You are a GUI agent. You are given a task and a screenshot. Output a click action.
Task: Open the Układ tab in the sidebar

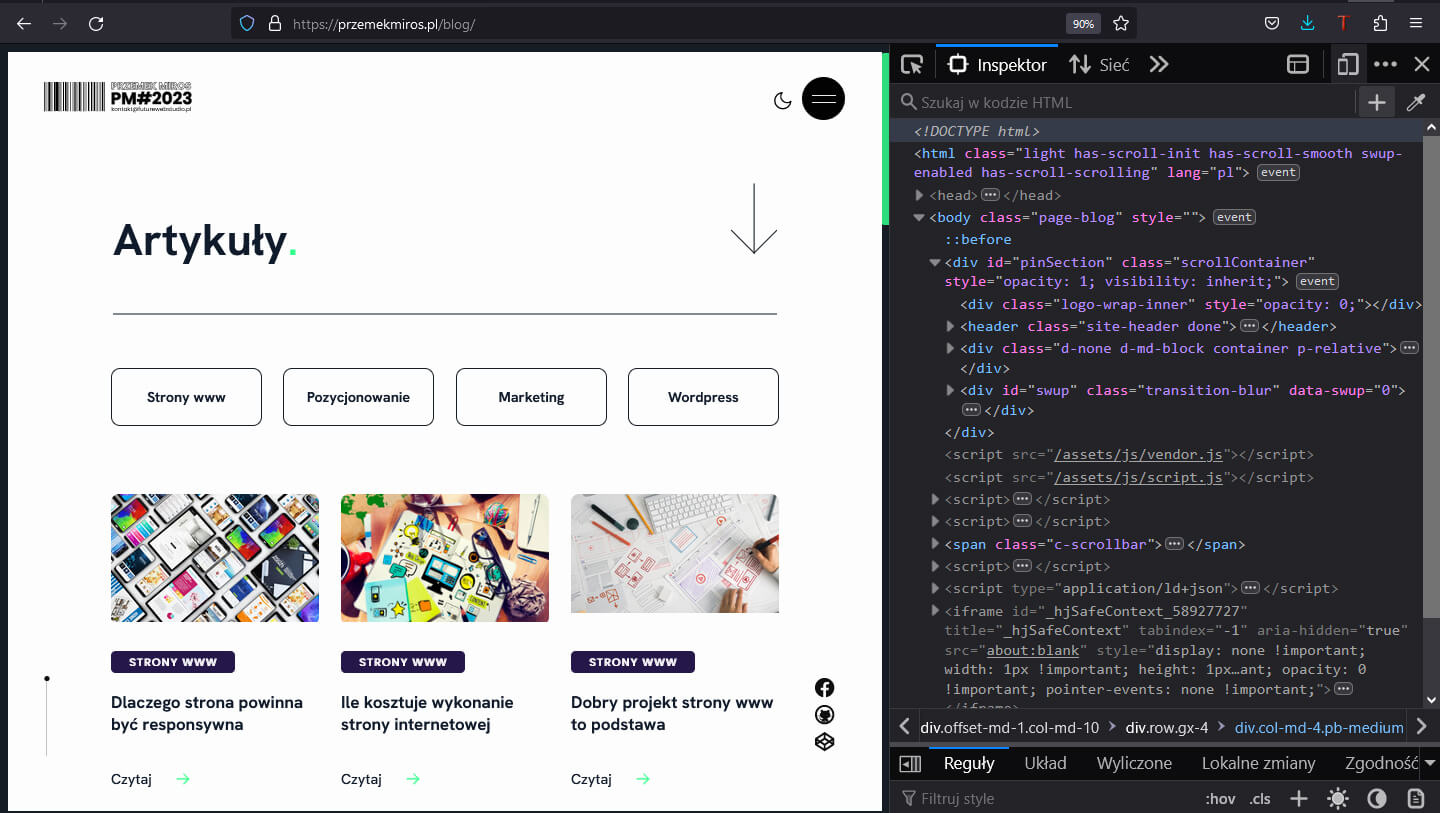(x=1045, y=763)
